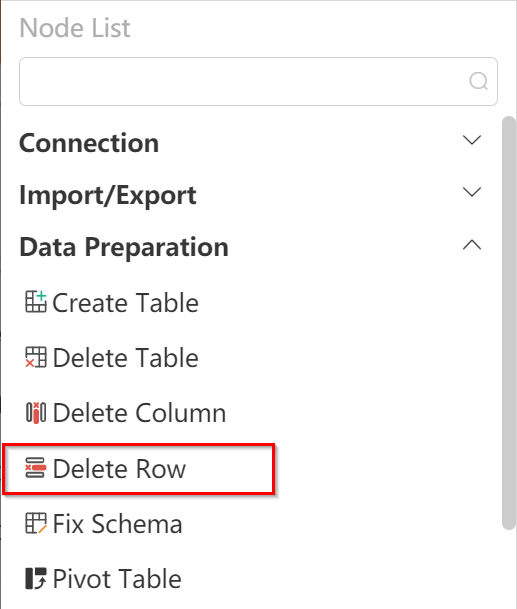Choose the Create Table label
This screenshot has width=517, height=609.
[x=125, y=303]
